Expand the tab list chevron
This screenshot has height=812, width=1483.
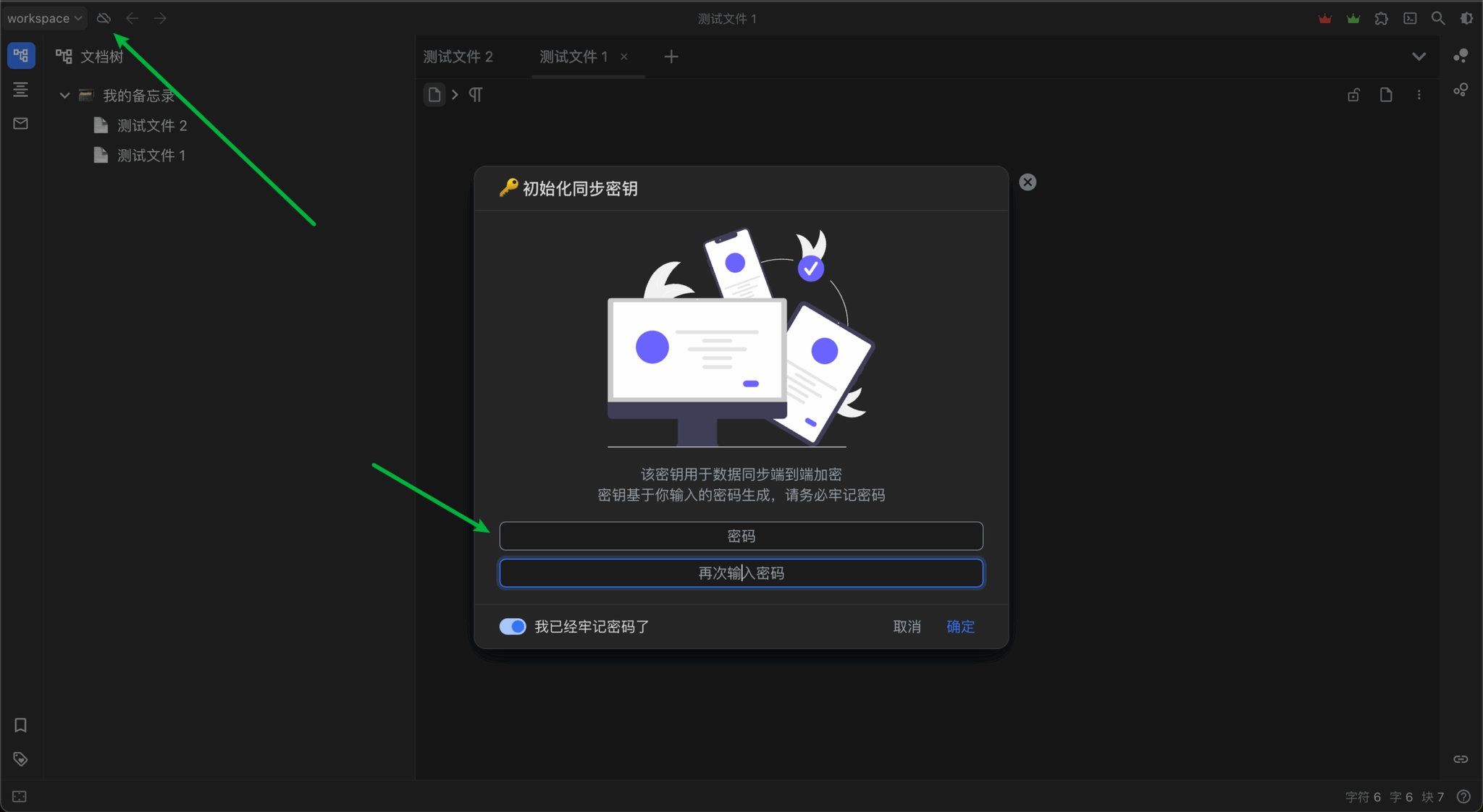click(1419, 56)
